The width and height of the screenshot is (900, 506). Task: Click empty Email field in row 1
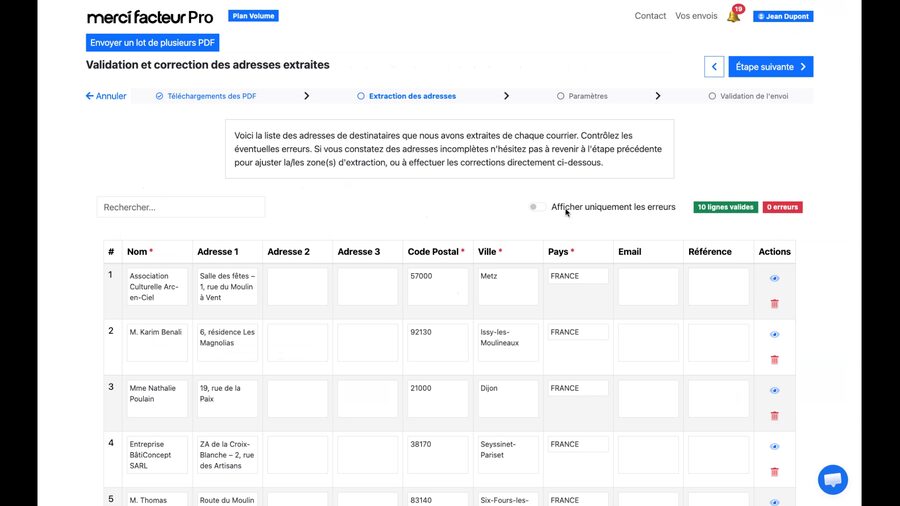click(x=648, y=286)
